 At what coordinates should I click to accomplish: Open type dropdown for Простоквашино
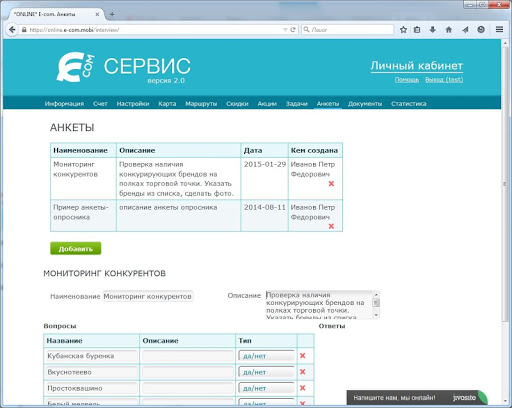[x=266, y=388]
